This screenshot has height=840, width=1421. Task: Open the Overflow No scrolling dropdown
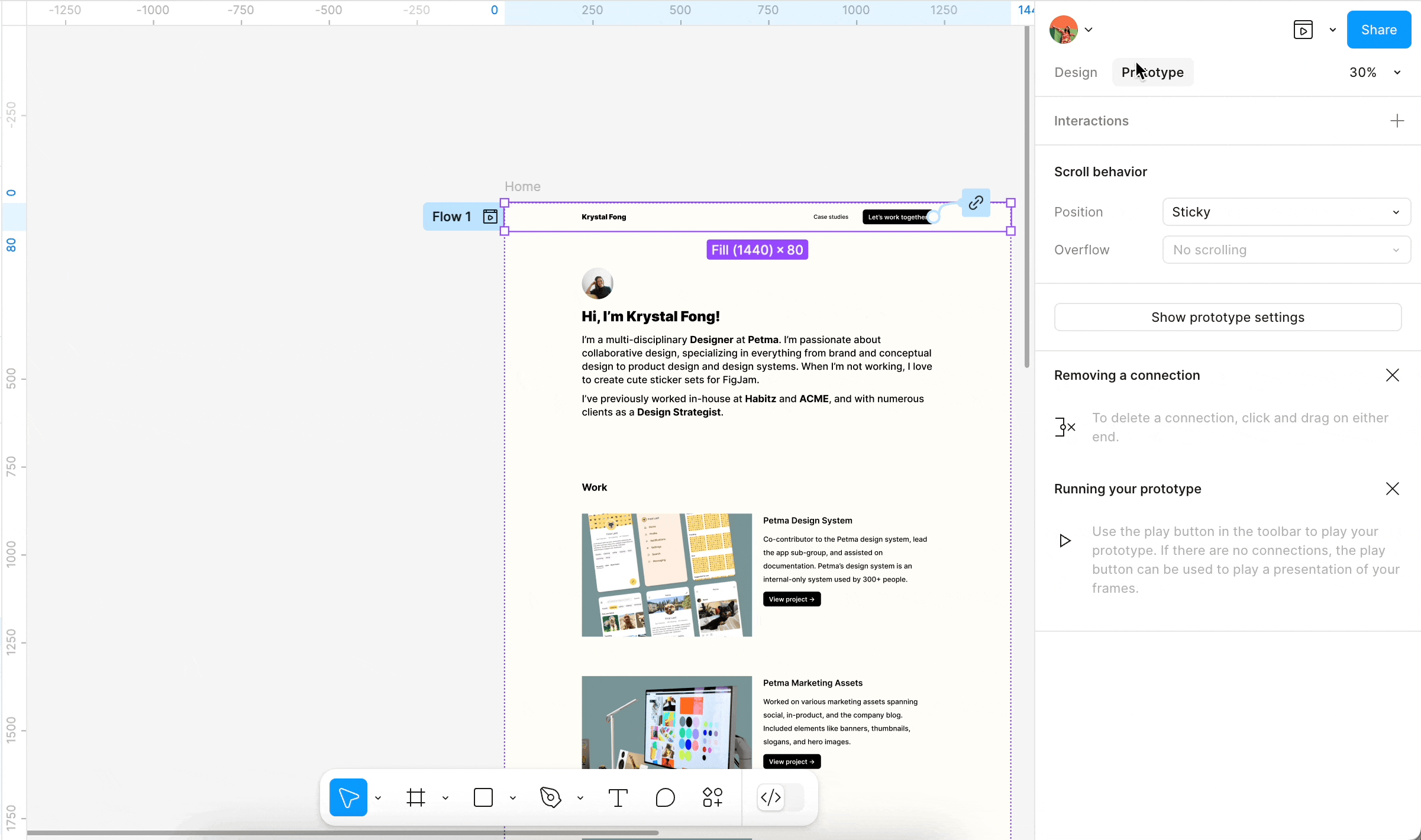click(1286, 250)
